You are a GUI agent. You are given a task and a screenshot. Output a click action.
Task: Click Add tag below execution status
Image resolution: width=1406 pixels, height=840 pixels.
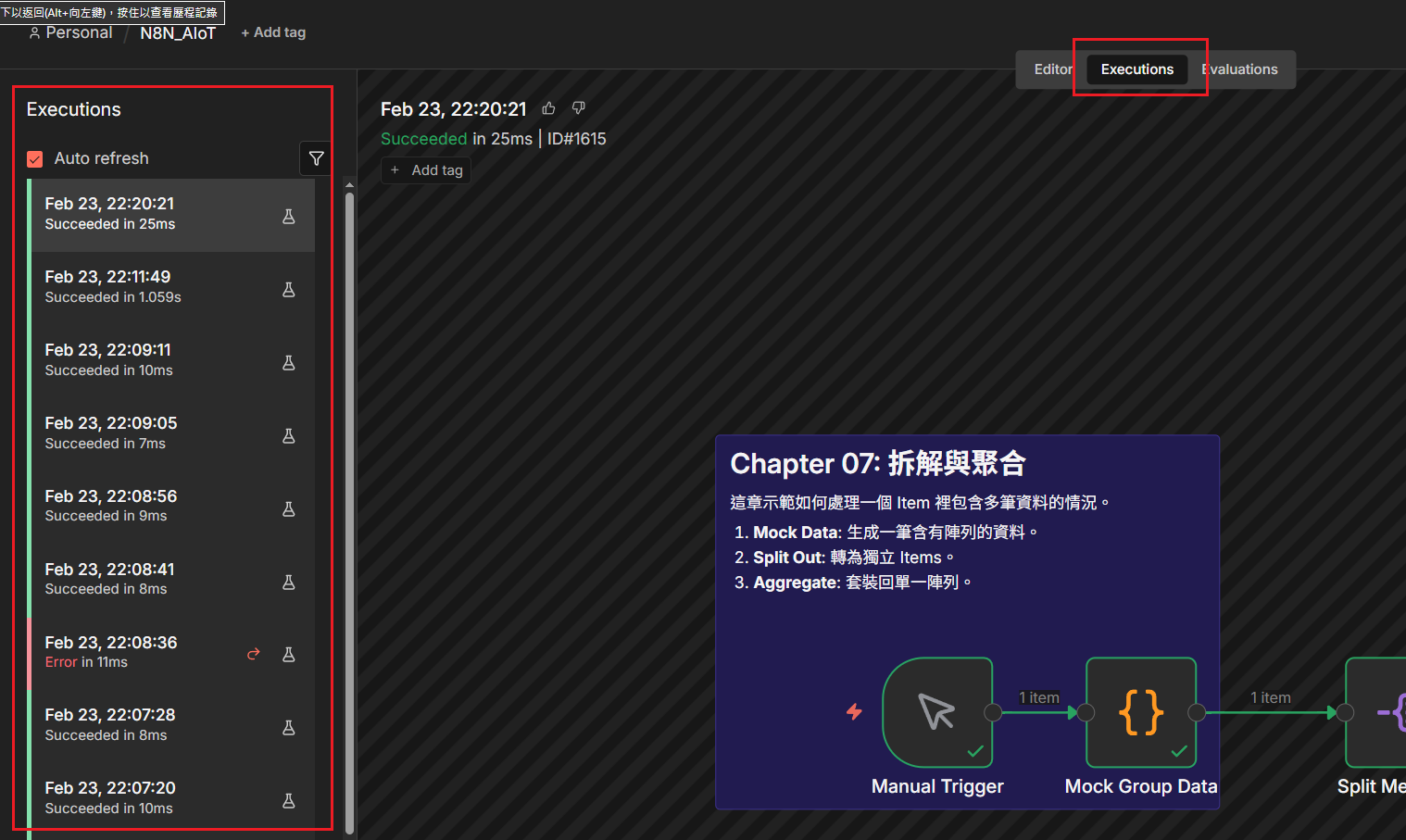(427, 170)
